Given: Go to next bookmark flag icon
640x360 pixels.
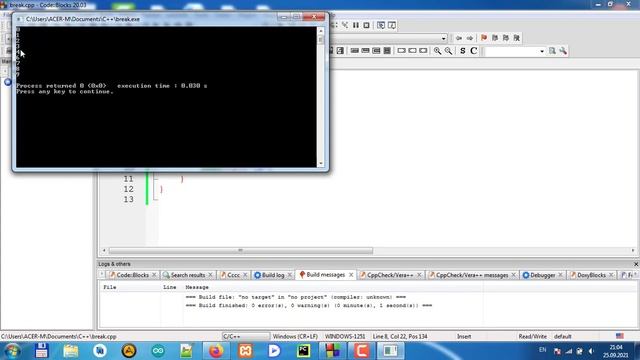Looking at the screenshot, I should [506, 38].
